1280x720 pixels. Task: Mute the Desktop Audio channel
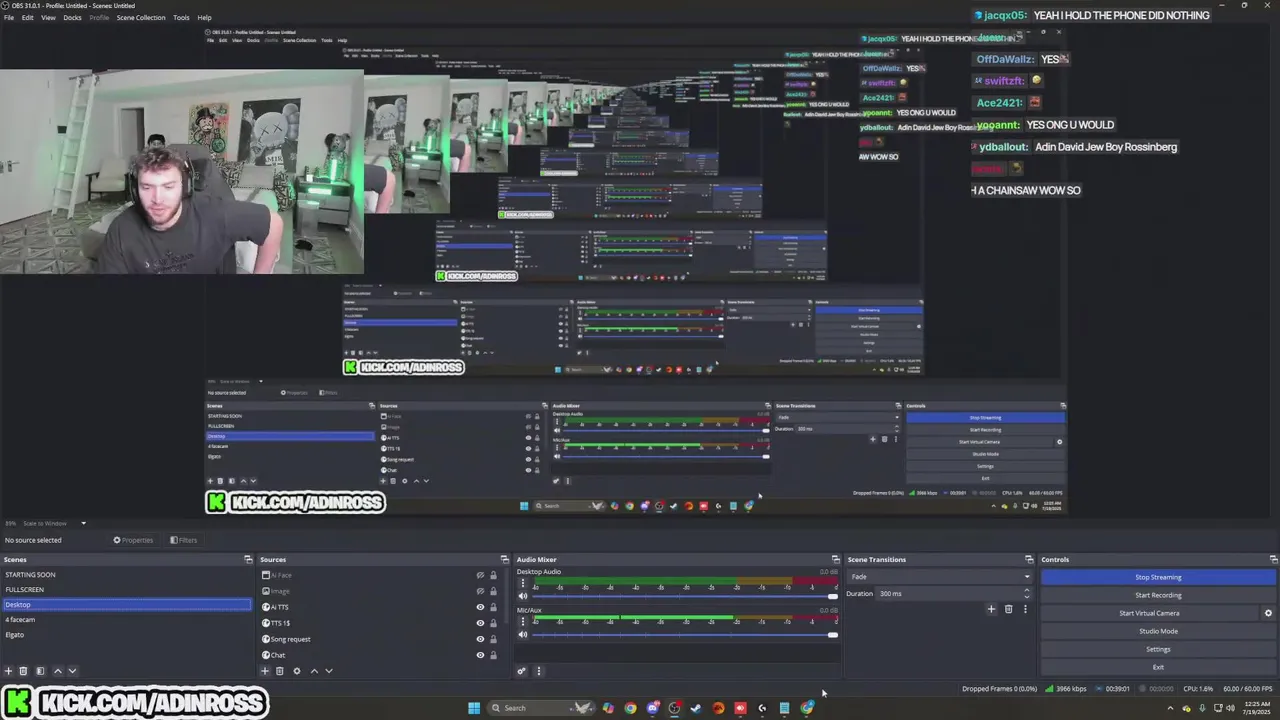(522, 597)
